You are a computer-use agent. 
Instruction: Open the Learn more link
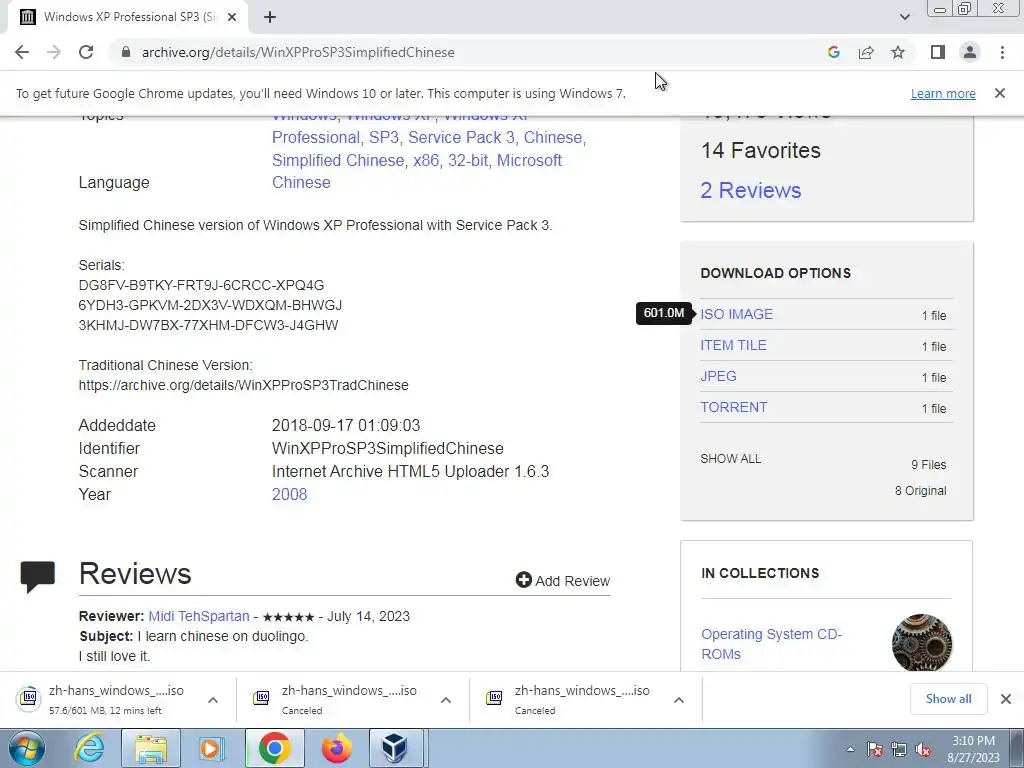[x=943, y=94]
